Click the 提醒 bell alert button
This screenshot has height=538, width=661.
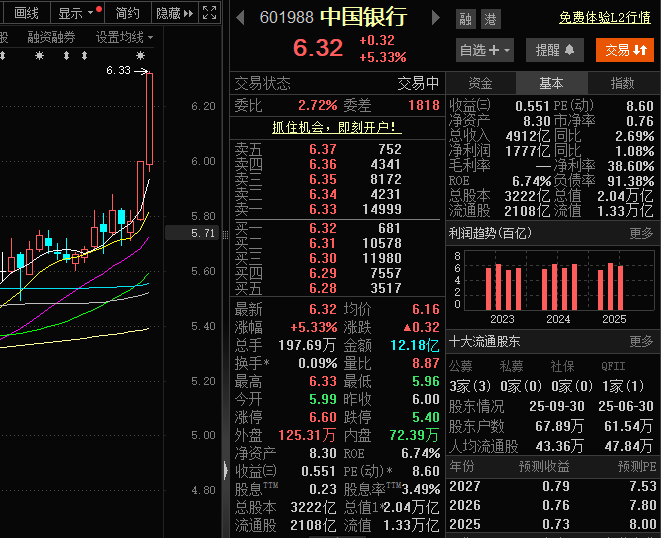pos(555,50)
